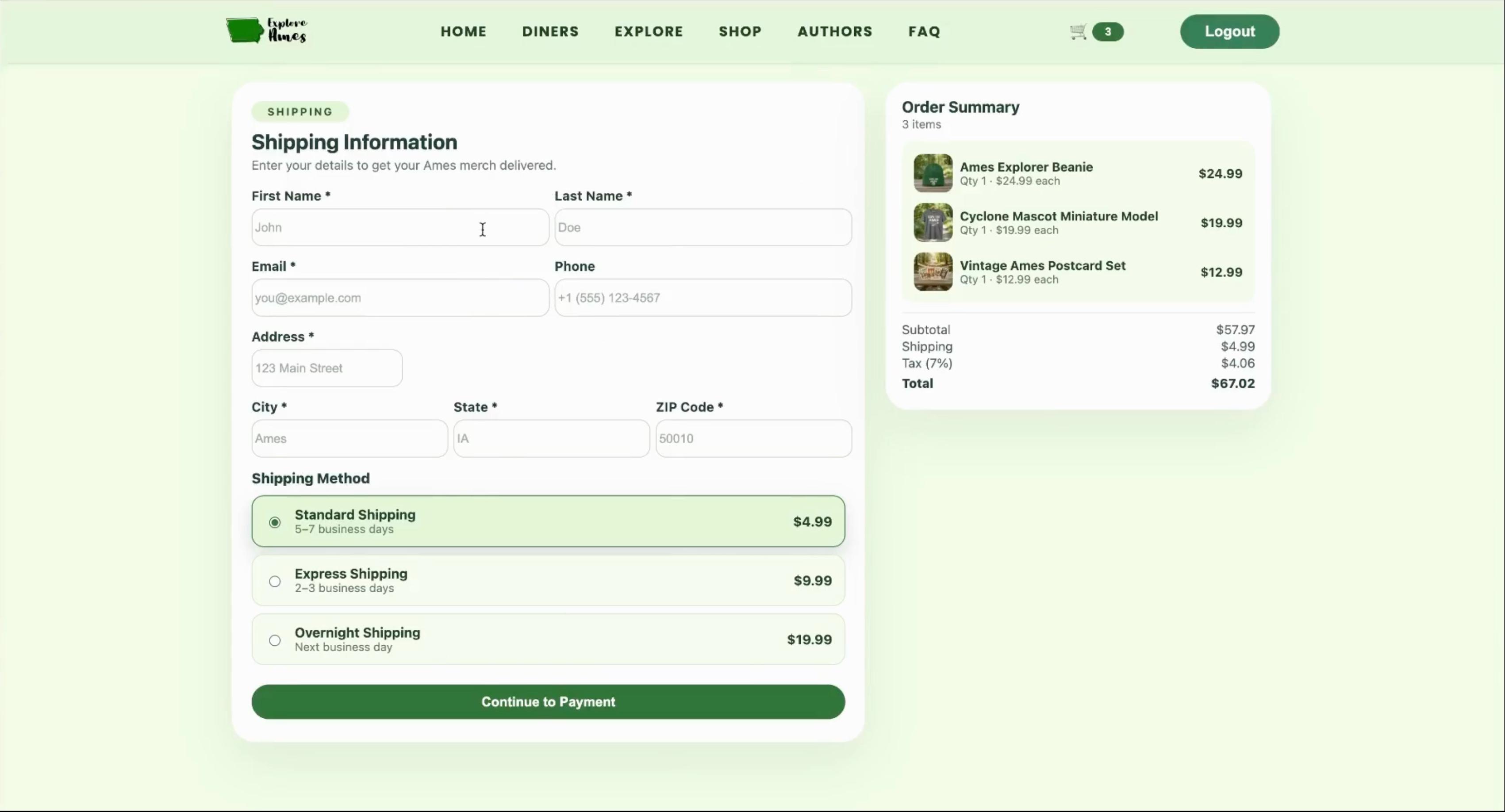
Task: Click the Ames Explorer Beanie item name
Action: [x=1026, y=167]
